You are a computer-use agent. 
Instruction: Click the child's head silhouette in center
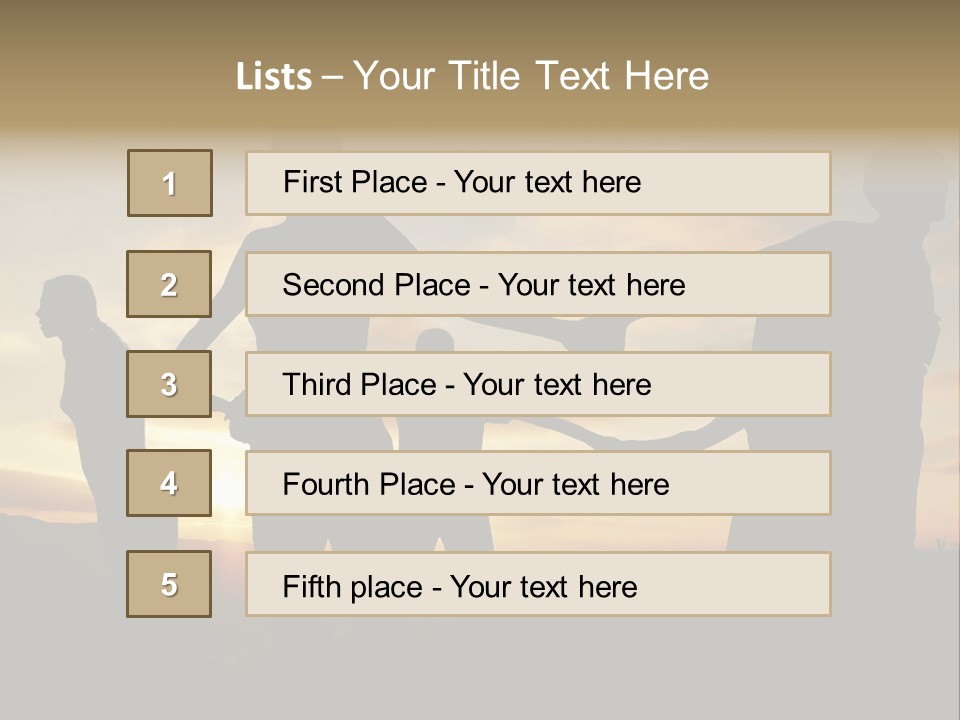(x=435, y=338)
